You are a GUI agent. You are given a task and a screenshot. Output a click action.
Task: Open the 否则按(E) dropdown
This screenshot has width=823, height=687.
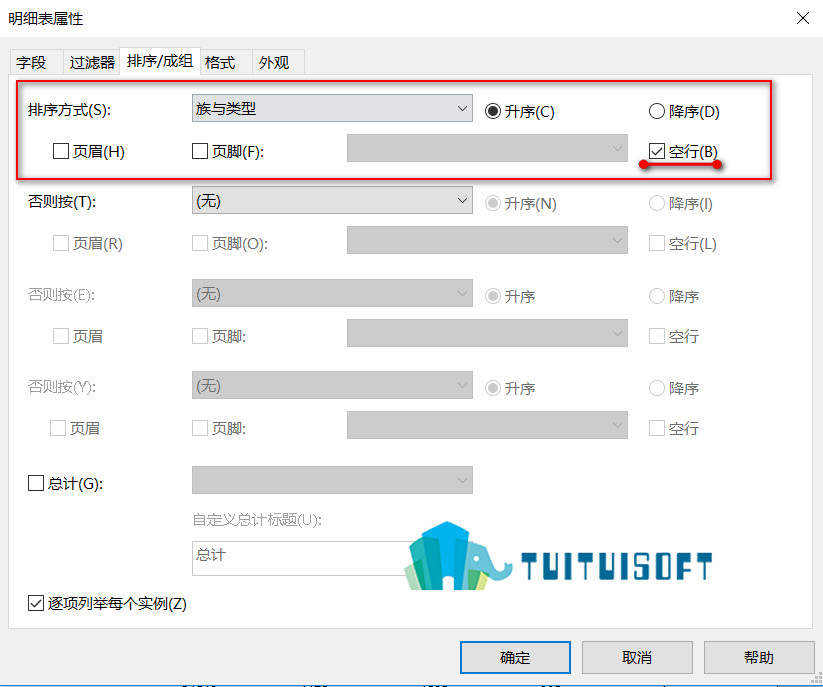[332, 293]
